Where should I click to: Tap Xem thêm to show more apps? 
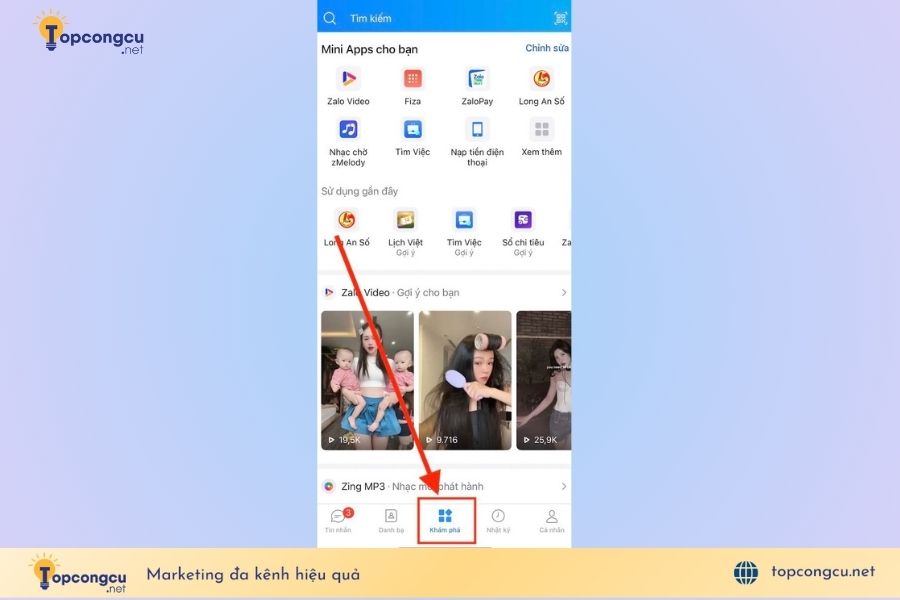(541, 137)
